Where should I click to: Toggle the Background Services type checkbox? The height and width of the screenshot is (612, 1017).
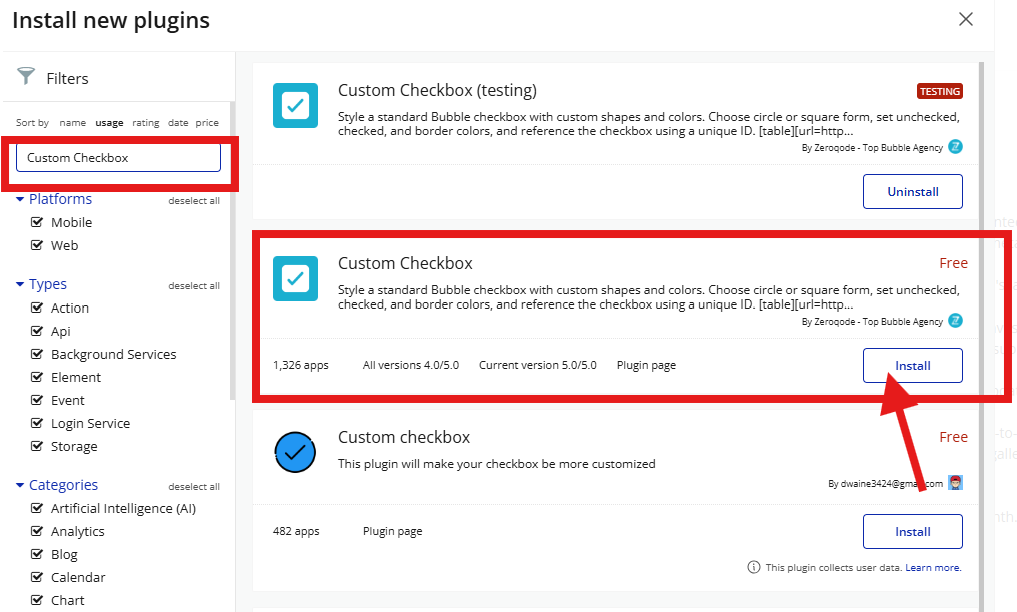point(38,354)
